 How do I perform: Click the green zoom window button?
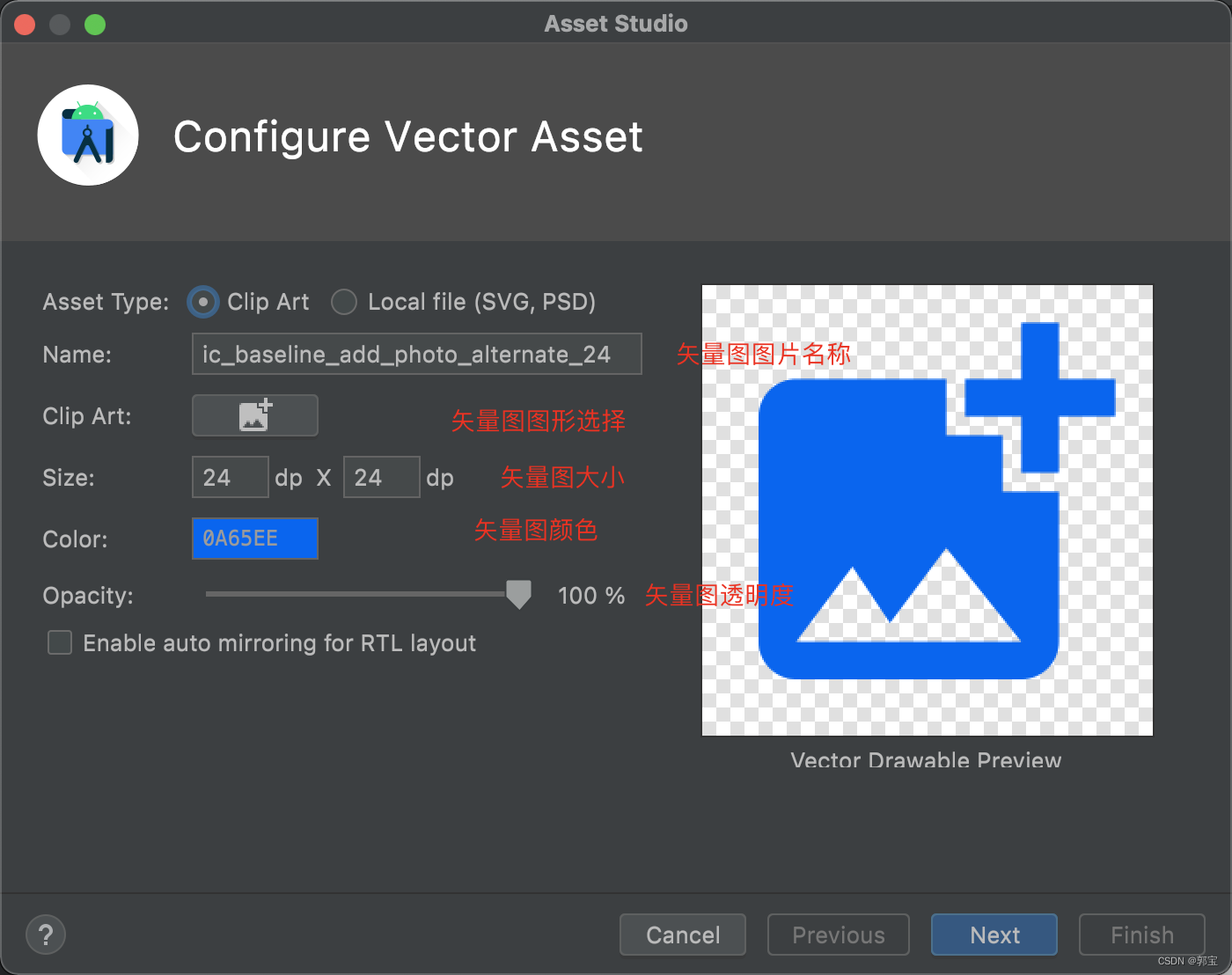(95, 25)
